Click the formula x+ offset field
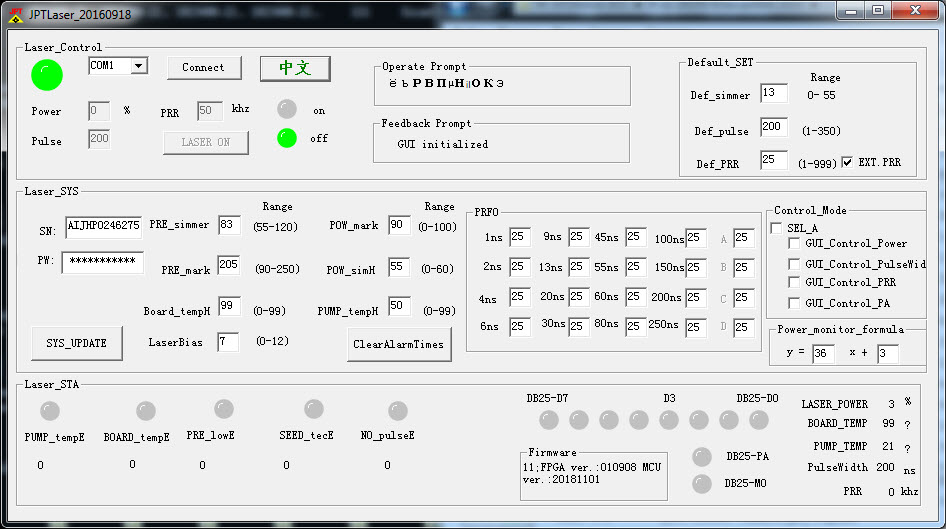The image size is (946, 529). pyautogui.click(x=887, y=353)
